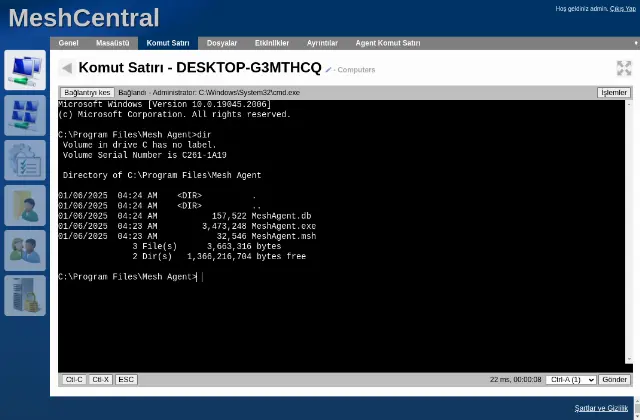This screenshot has width=640, height=420.
Task: Click the MeshCentral logo title
Action: tap(84, 18)
